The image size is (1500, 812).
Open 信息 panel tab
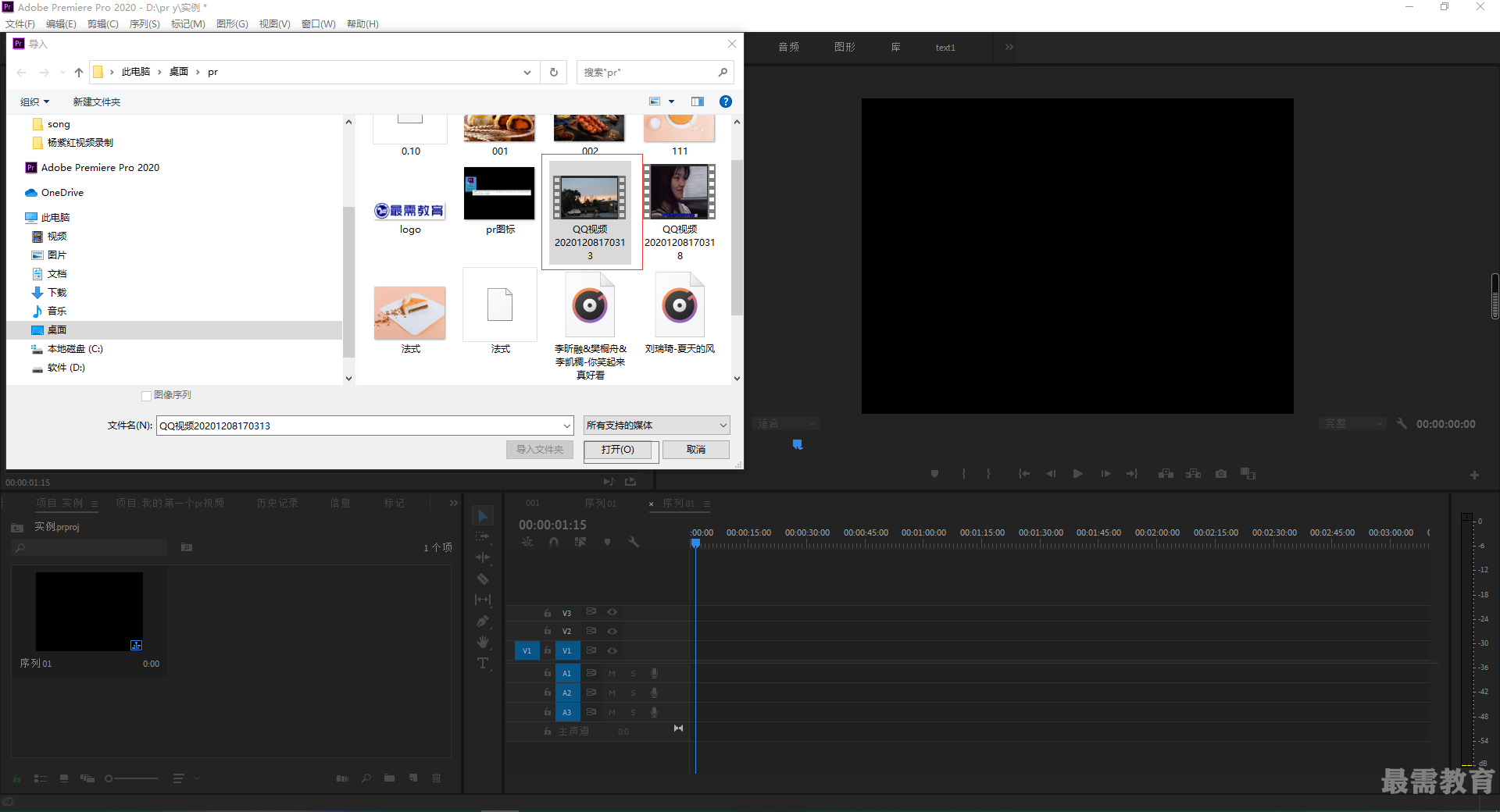point(340,503)
